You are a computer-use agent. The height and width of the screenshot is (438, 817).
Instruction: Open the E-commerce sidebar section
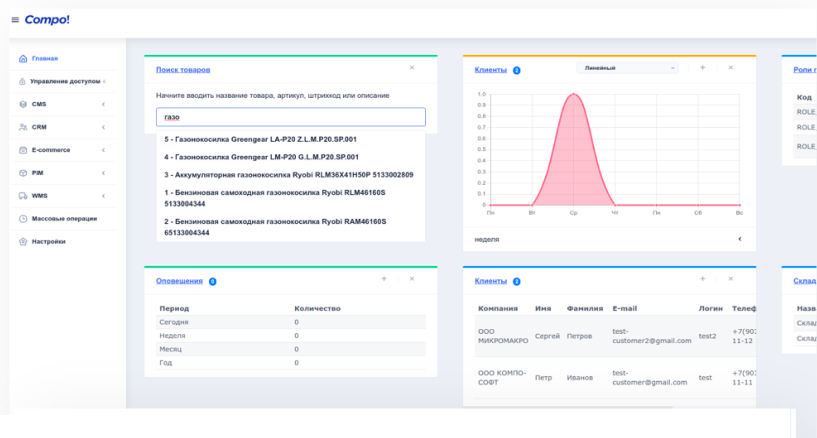[x=51, y=150]
